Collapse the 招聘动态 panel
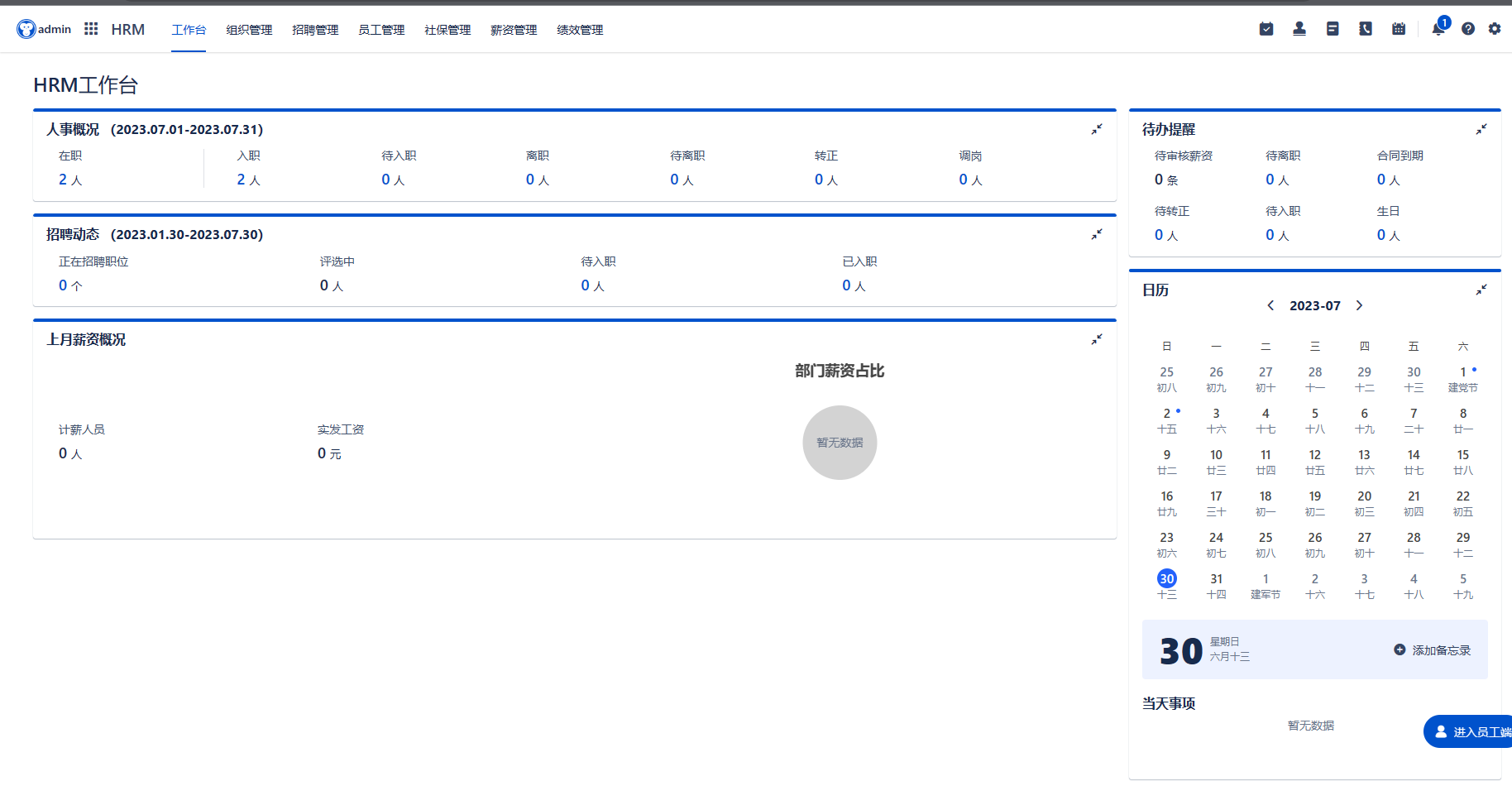 [1097, 234]
